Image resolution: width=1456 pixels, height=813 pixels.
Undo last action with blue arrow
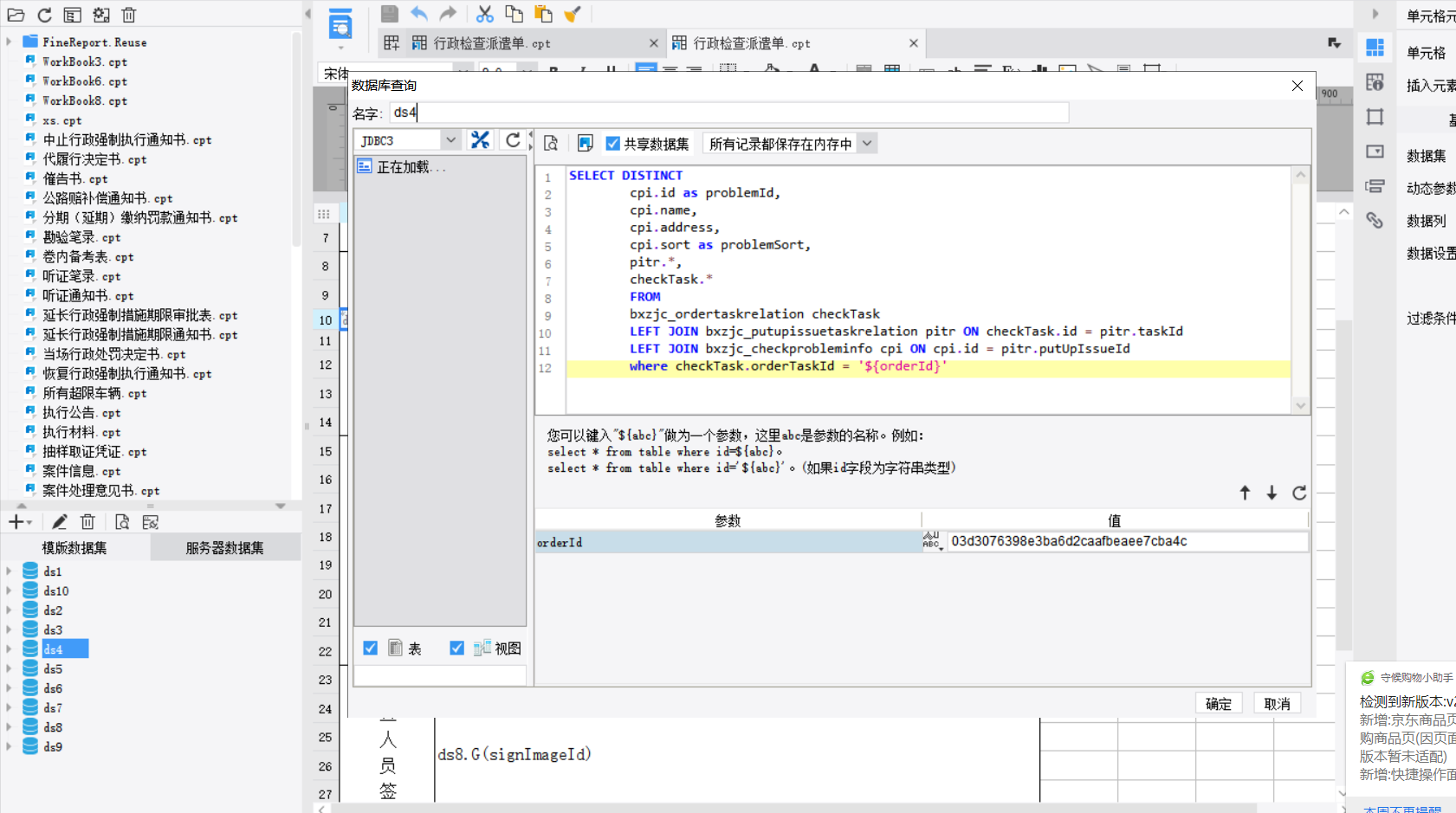pos(419,14)
